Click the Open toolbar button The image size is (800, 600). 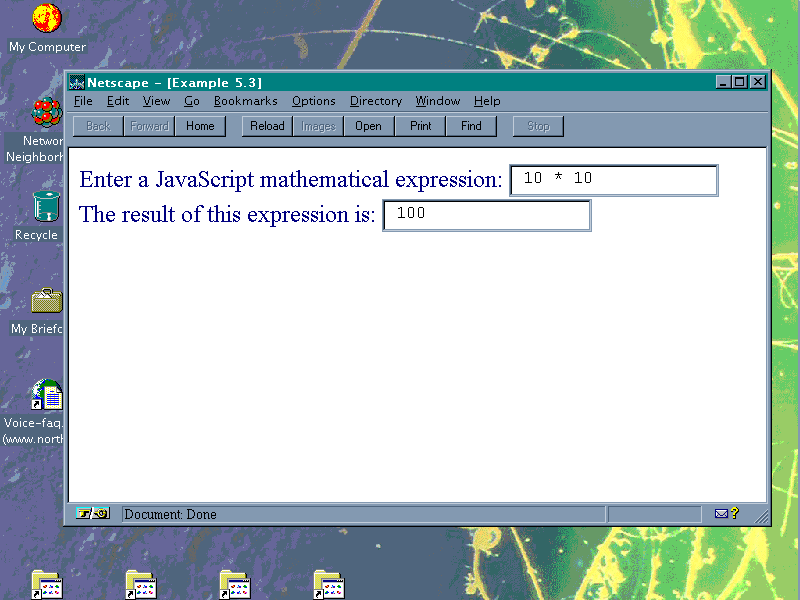[368, 126]
